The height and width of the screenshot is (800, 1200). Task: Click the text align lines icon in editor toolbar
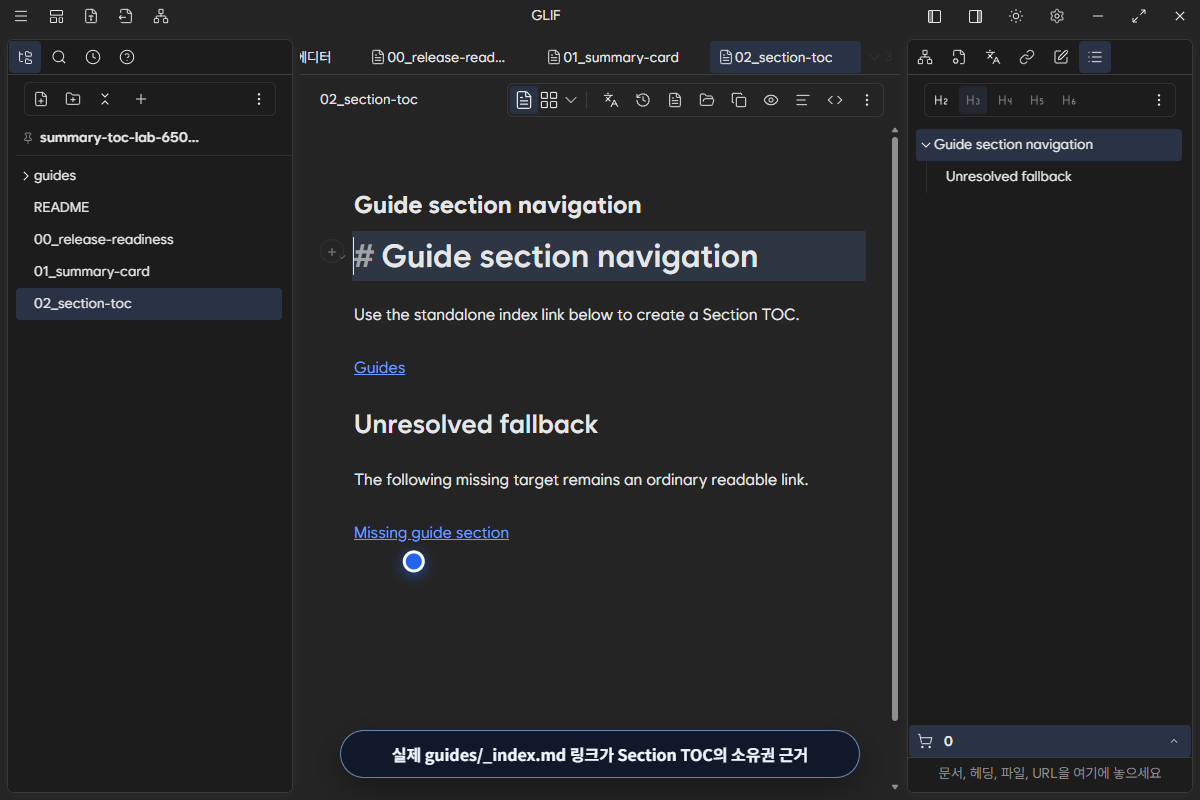click(802, 100)
